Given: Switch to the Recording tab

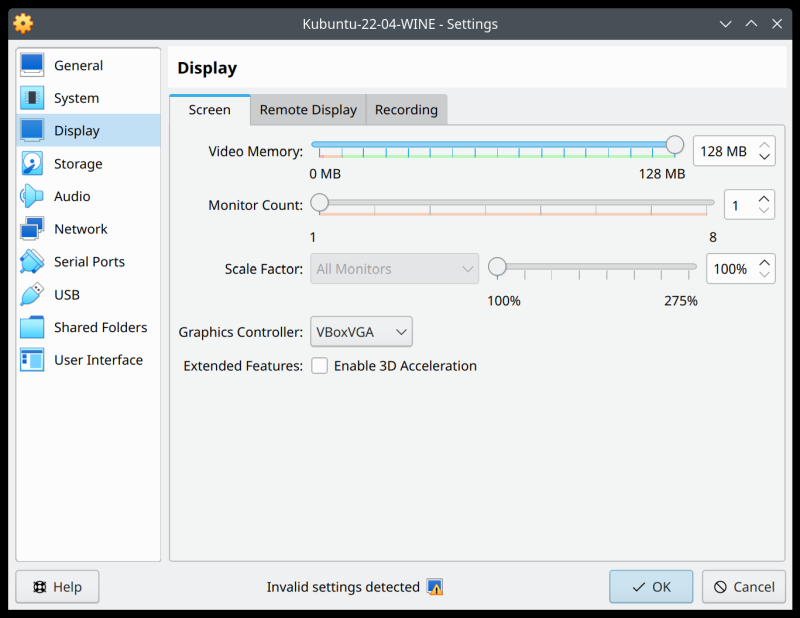Looking at the screenshot, I should click(x=406, y=110).
